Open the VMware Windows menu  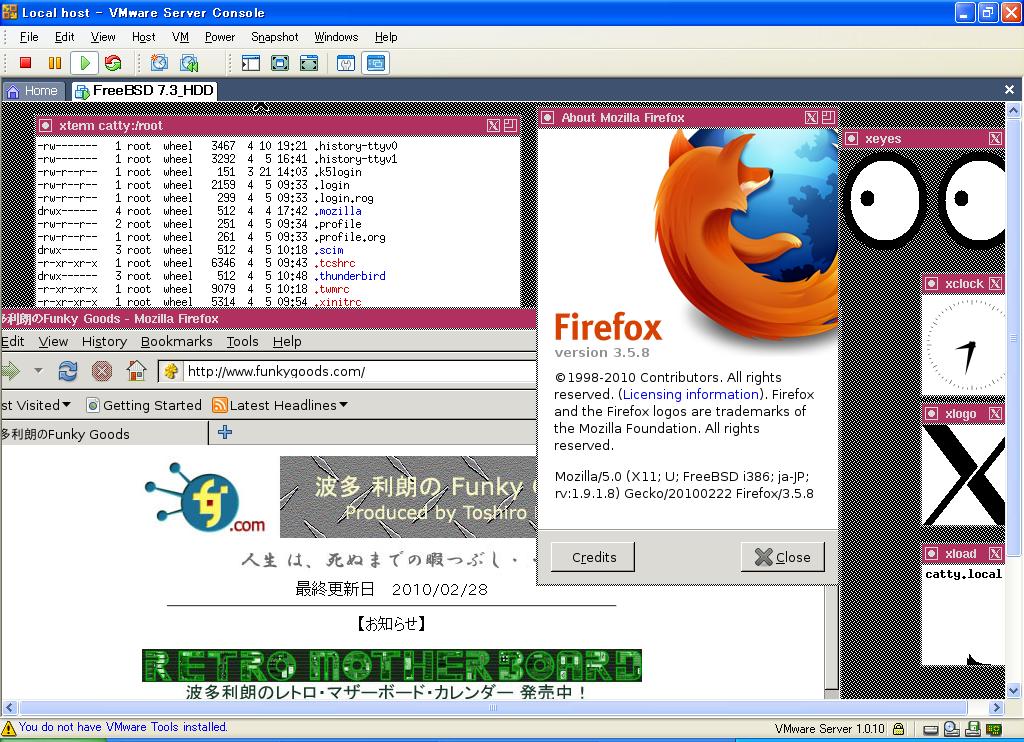point(336,37)
